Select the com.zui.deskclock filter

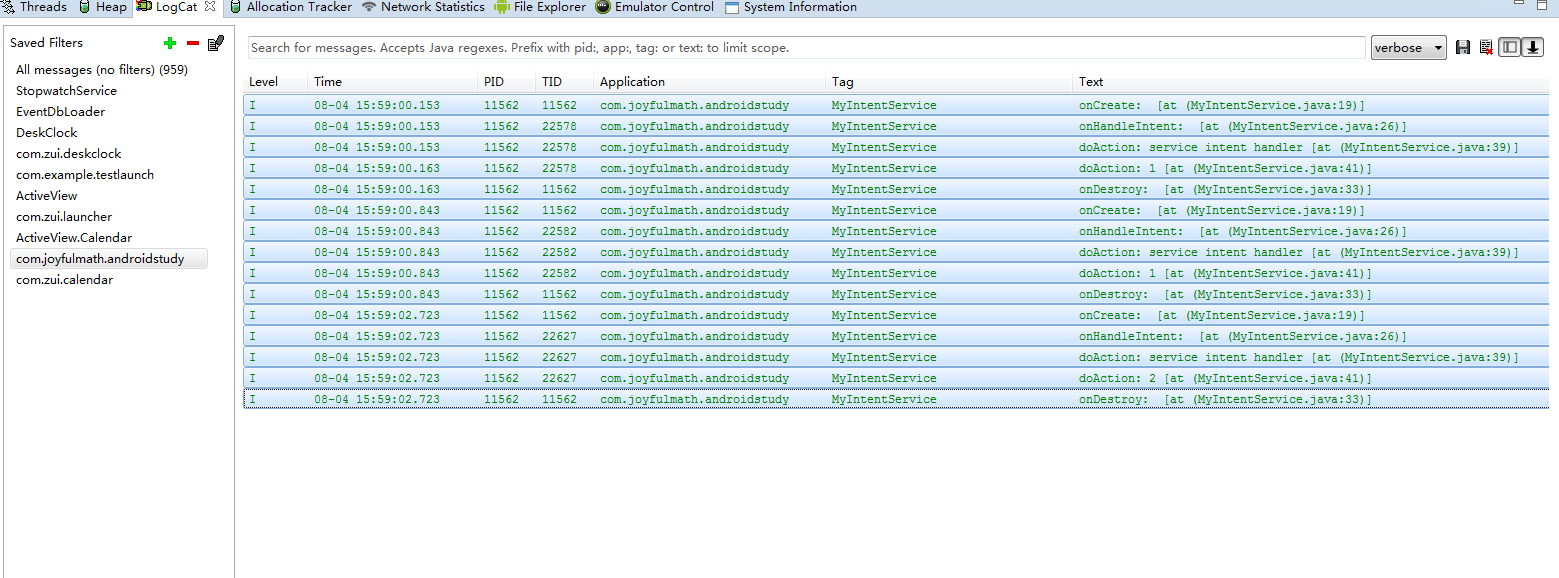point(68,154)
